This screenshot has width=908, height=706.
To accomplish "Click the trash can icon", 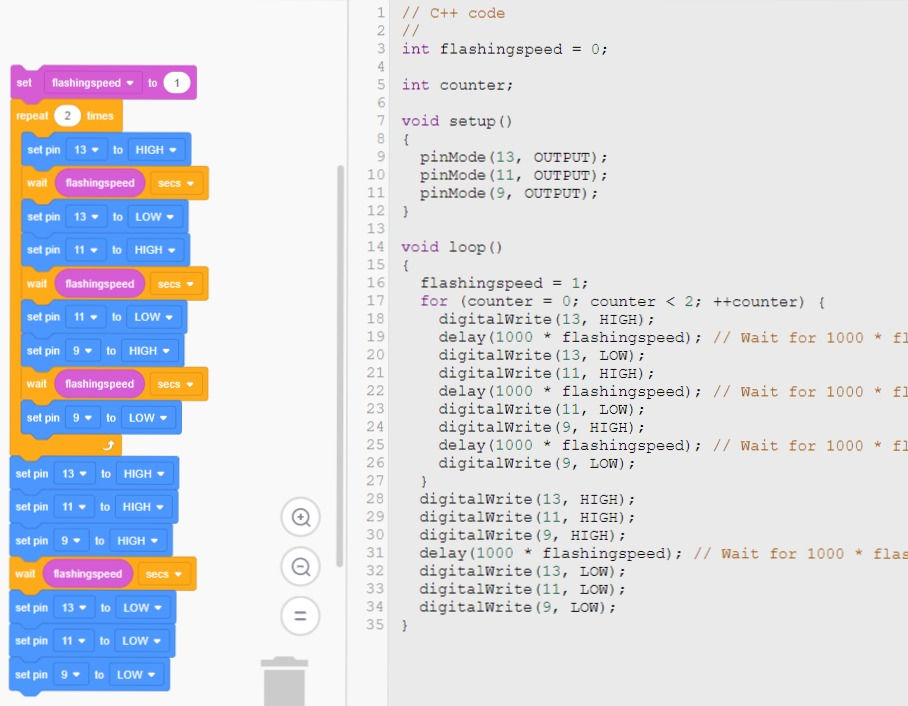I will point(284,681).
